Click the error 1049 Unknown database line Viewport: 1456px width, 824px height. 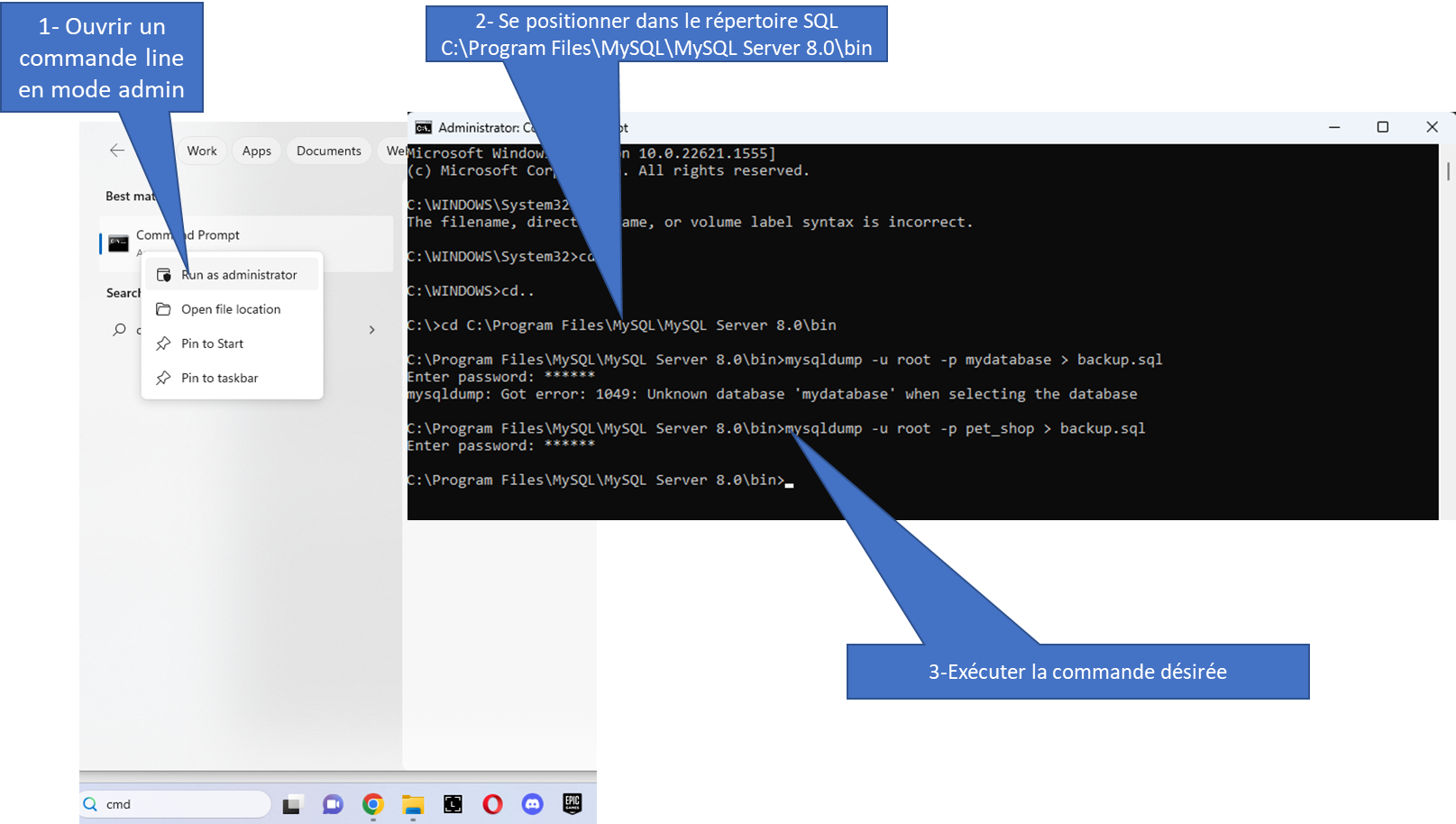click(x=773, y=394)
